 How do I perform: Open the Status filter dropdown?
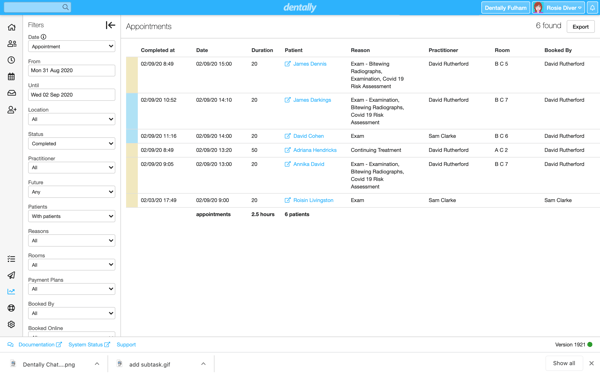pos(72,143)
